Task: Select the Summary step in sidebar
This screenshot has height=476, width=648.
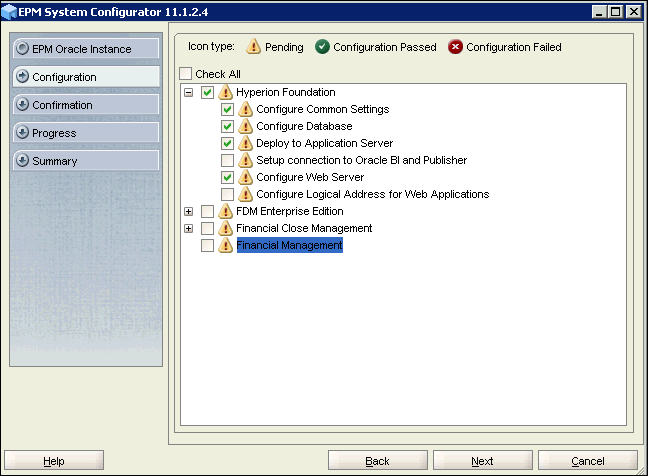Action: [86, 160]
